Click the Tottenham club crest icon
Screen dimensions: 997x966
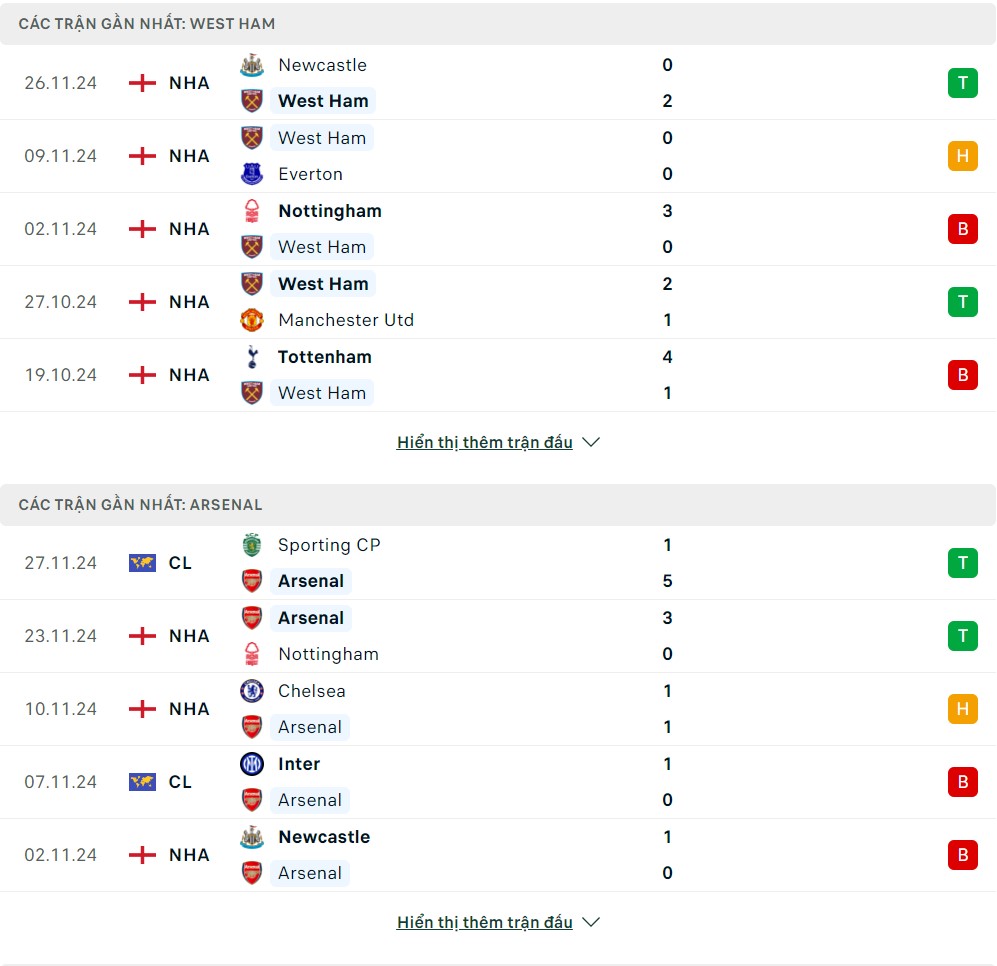tap(252, 357)
